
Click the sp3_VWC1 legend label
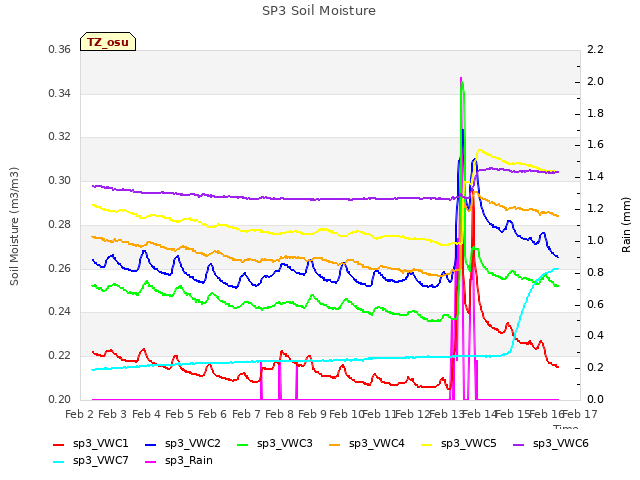[x=100, y=443]
